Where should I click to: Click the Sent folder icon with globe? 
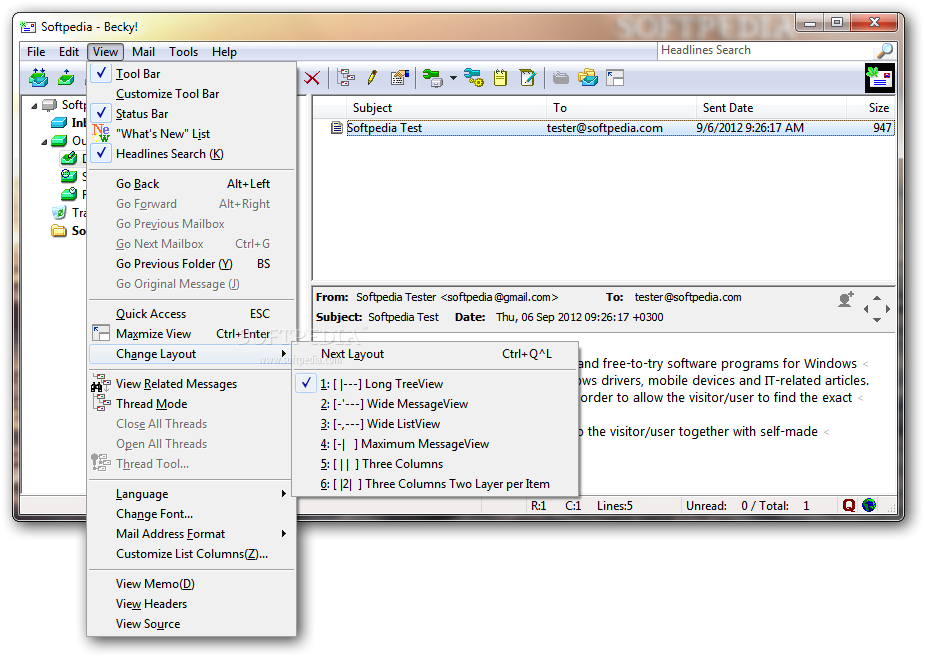[69, 176]
